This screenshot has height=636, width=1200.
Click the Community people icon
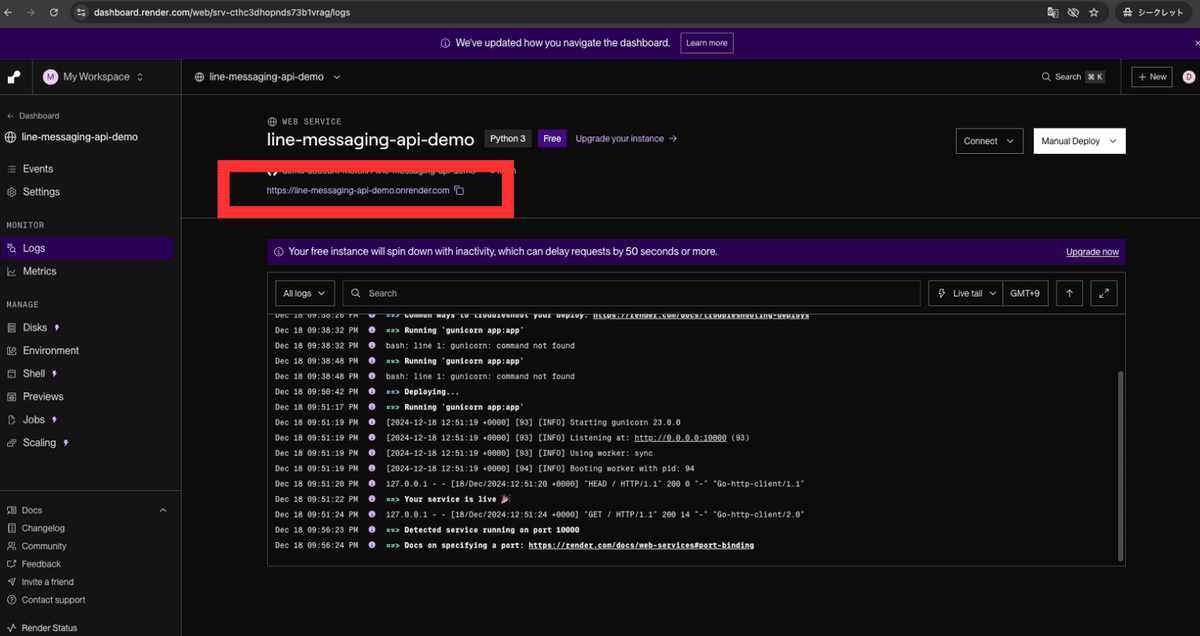pyautogui.click(x=12, y=546)
